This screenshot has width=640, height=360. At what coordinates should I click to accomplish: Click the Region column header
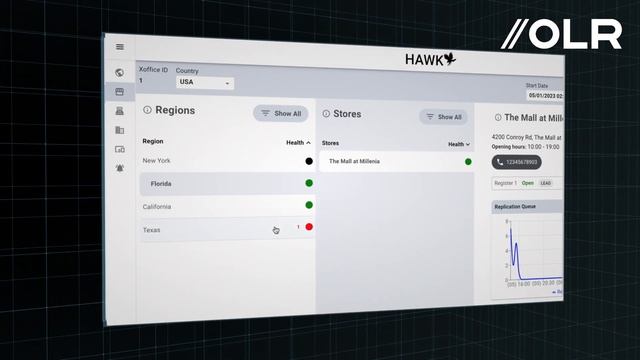point(153,141)
